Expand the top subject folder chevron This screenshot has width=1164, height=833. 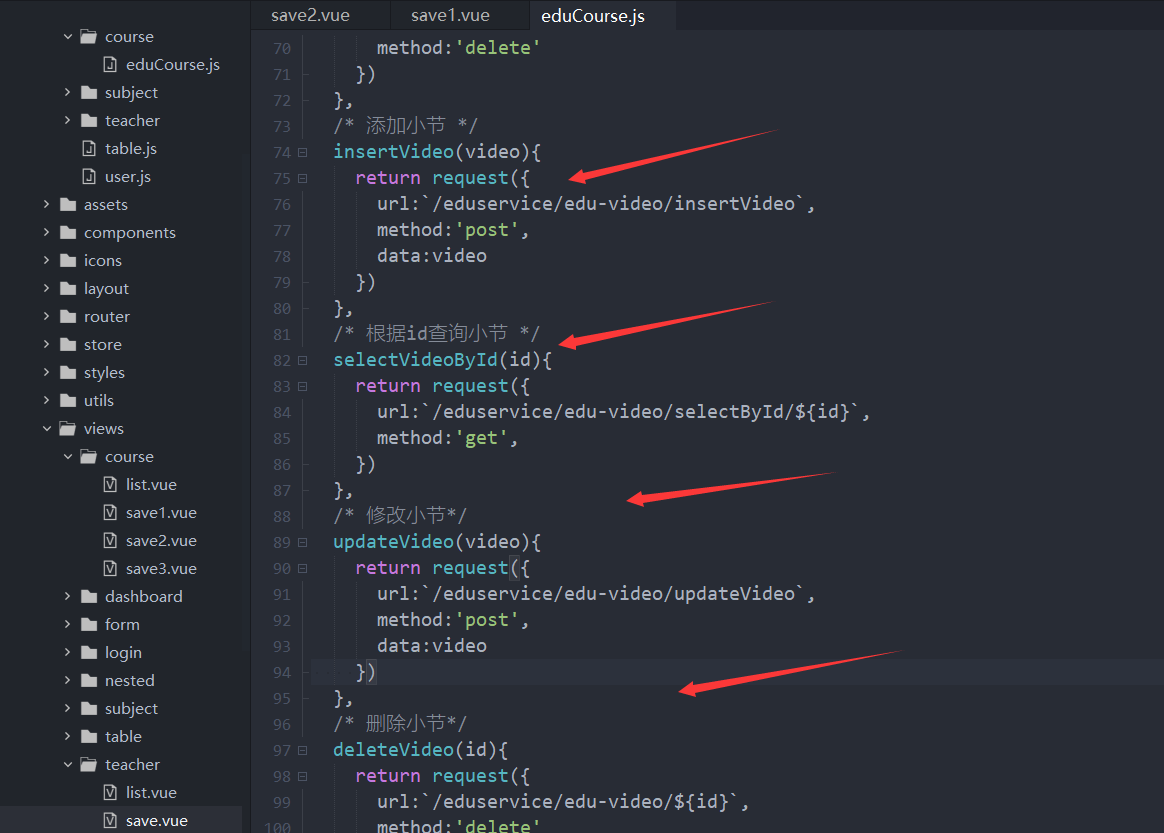click(68, 92)
